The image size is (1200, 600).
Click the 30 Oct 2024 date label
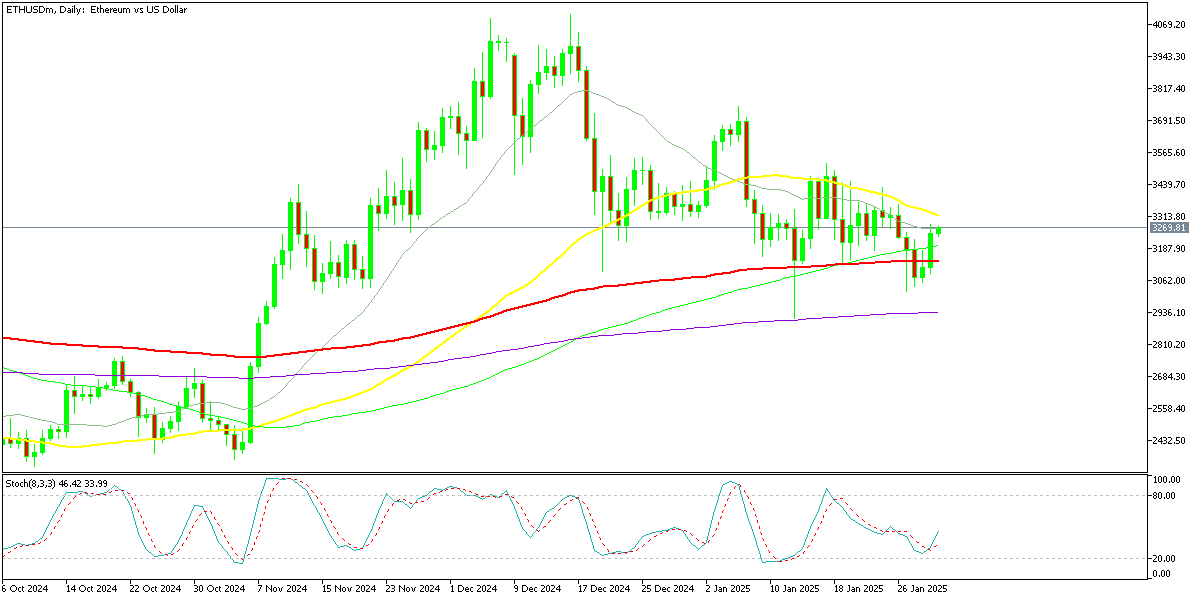220,589
